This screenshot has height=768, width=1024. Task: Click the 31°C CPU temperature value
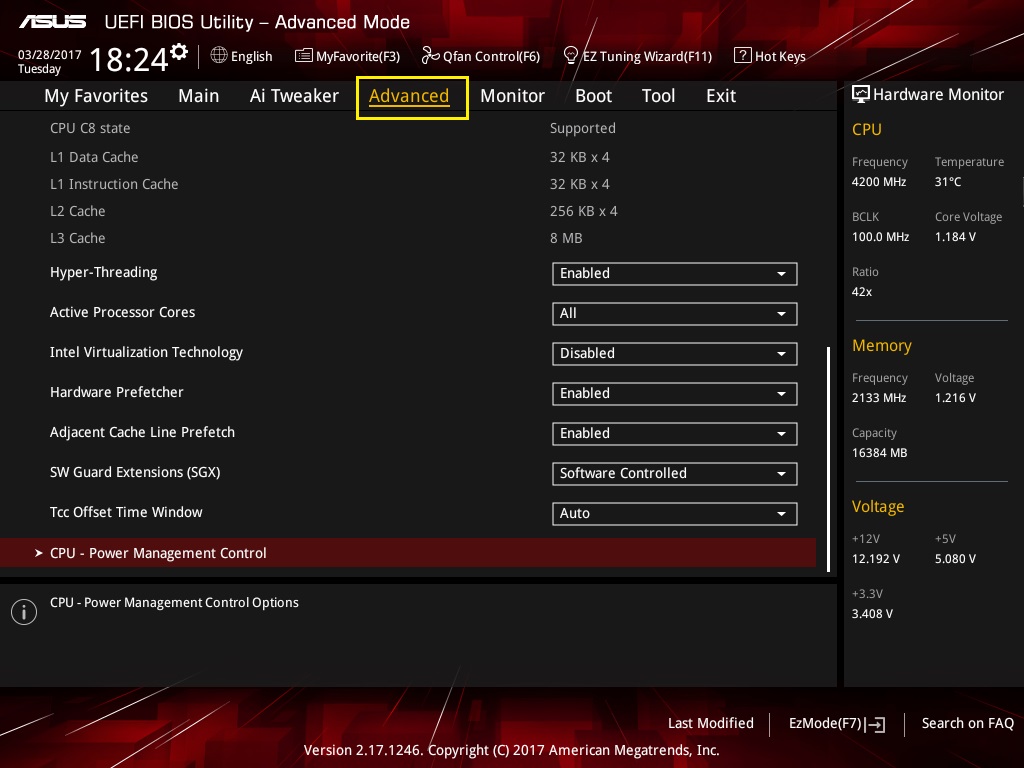(x=948, y=182)
